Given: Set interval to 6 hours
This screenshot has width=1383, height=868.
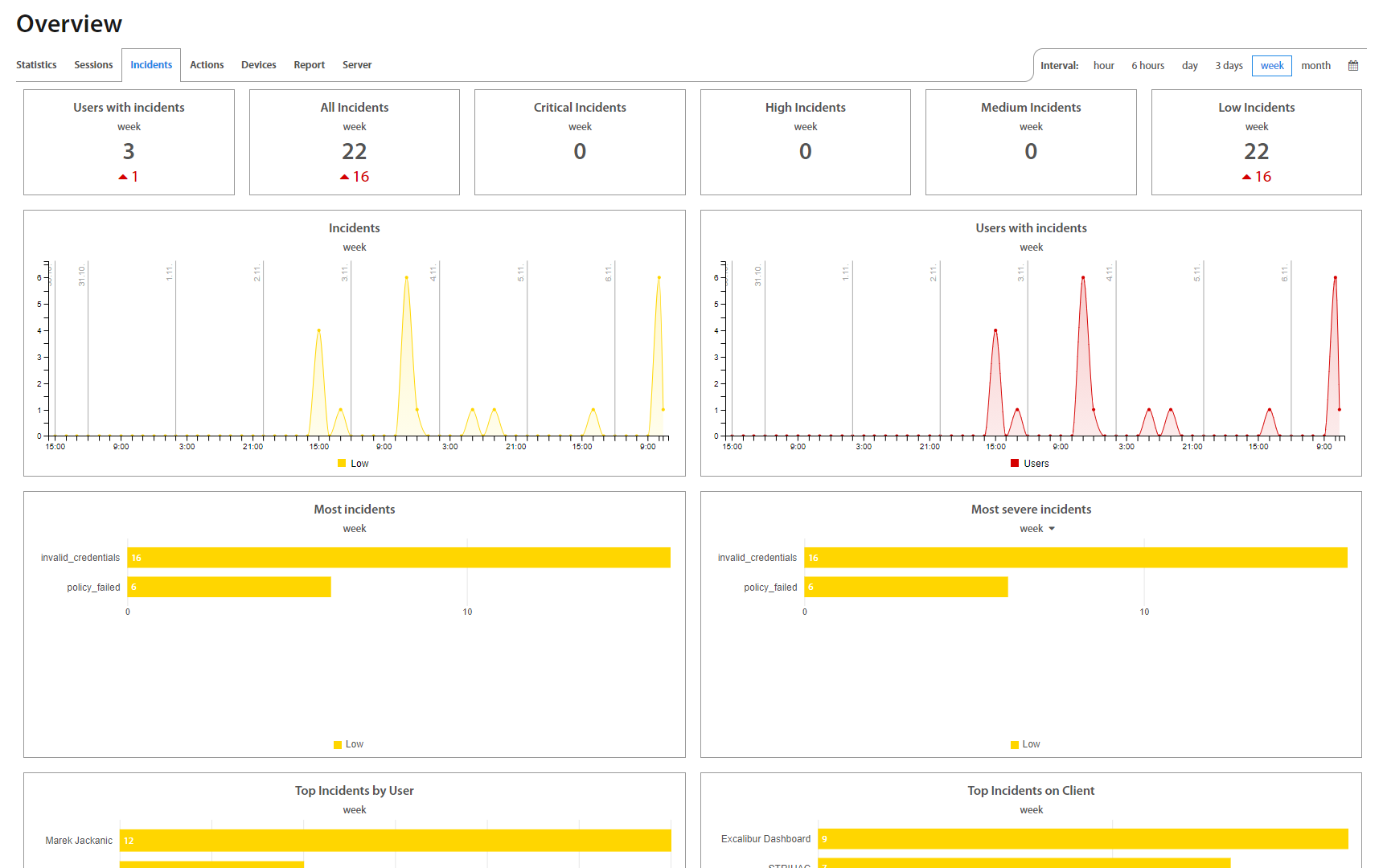Looking at the screenshot, I should pos(1147,66).
